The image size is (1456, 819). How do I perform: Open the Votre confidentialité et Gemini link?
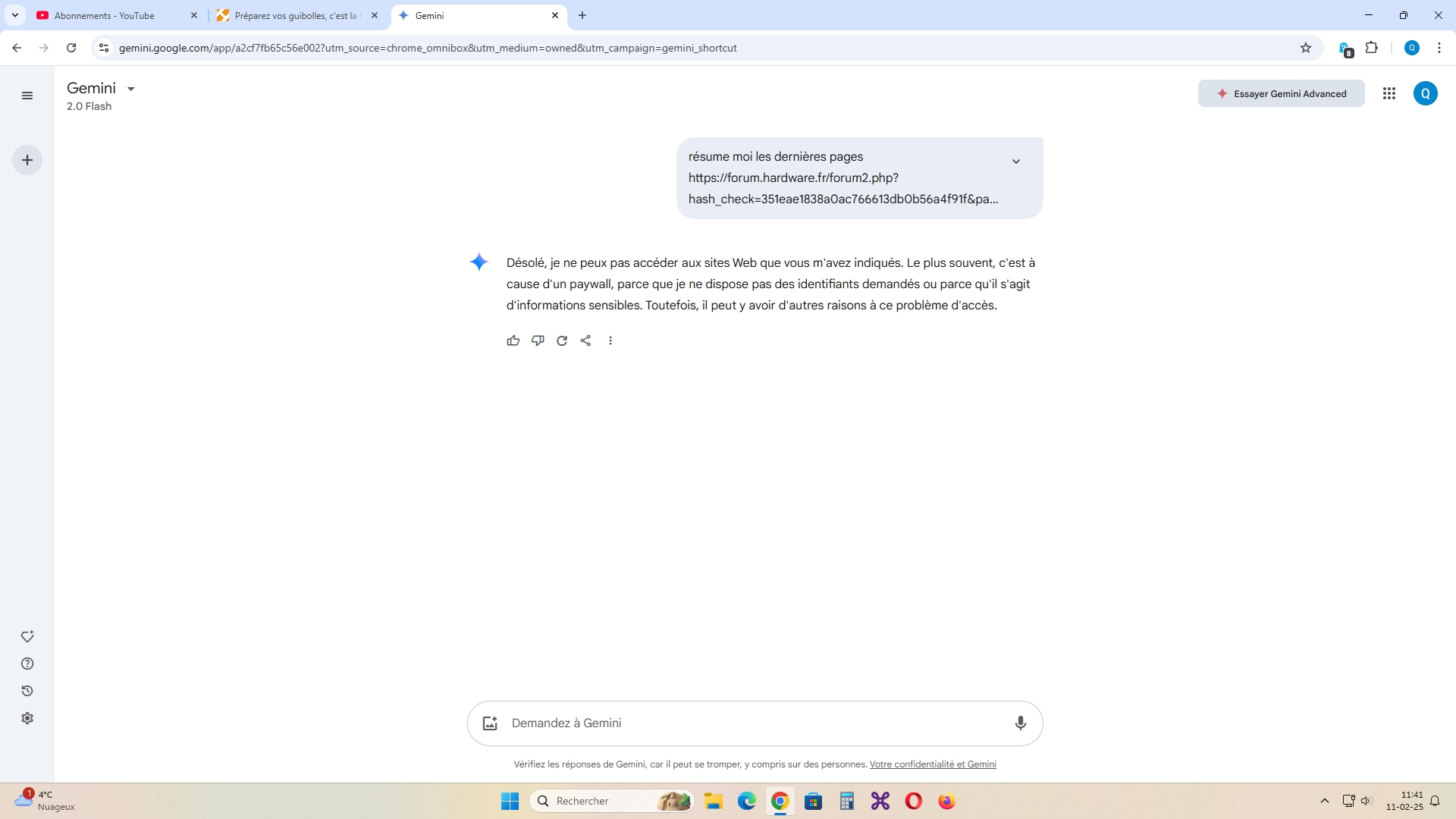[933, 764]
